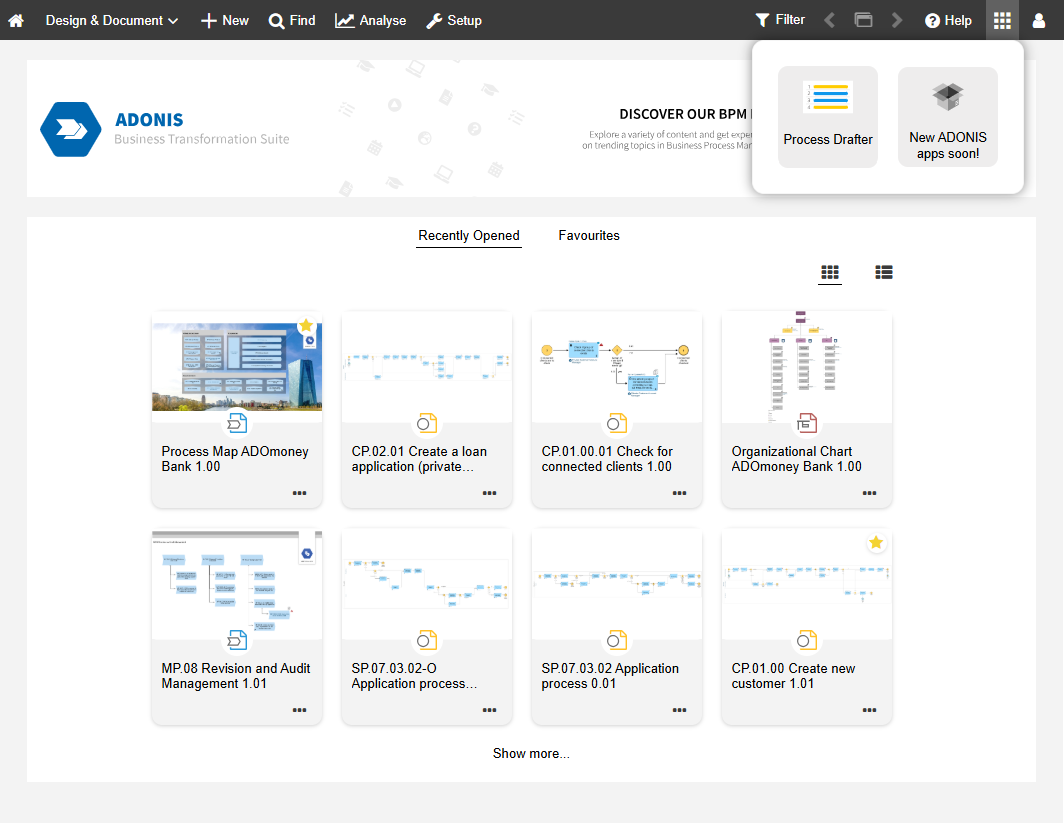The image size is (1064, 823).
Task: Open the Analyse menu
Action: (x=370, y=20)
